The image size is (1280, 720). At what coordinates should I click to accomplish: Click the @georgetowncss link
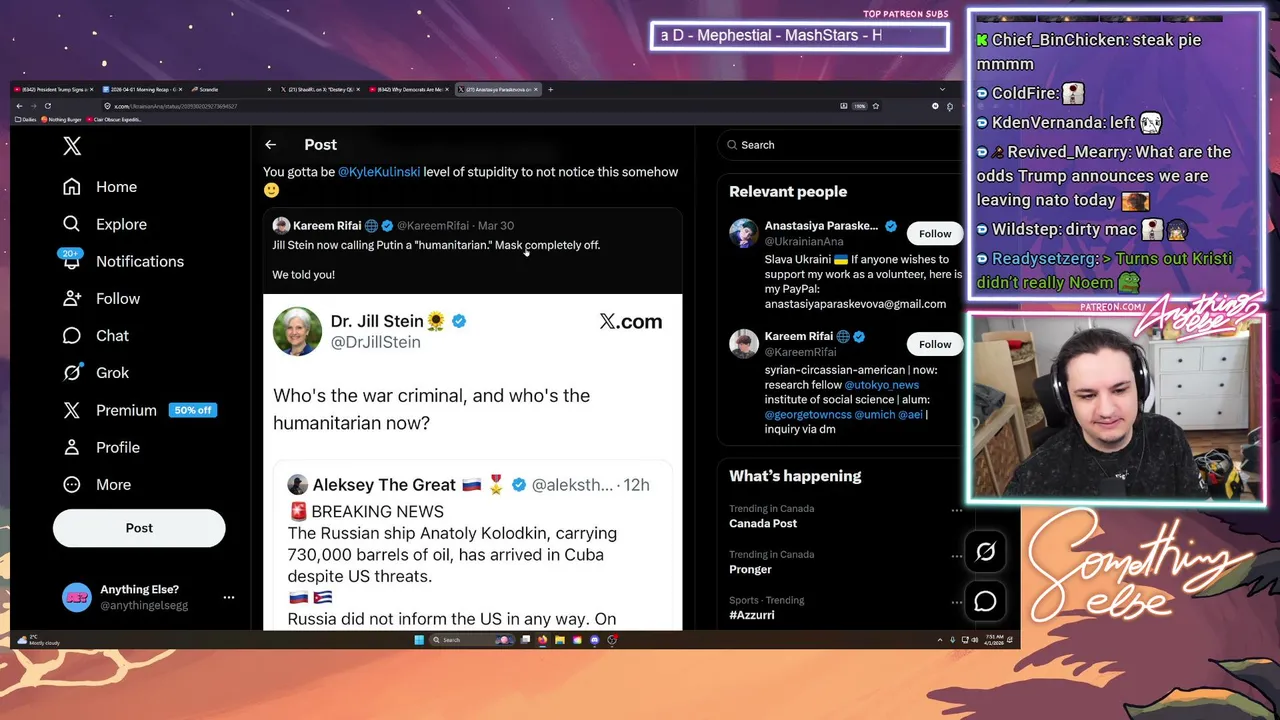click(x=808, y=414)
